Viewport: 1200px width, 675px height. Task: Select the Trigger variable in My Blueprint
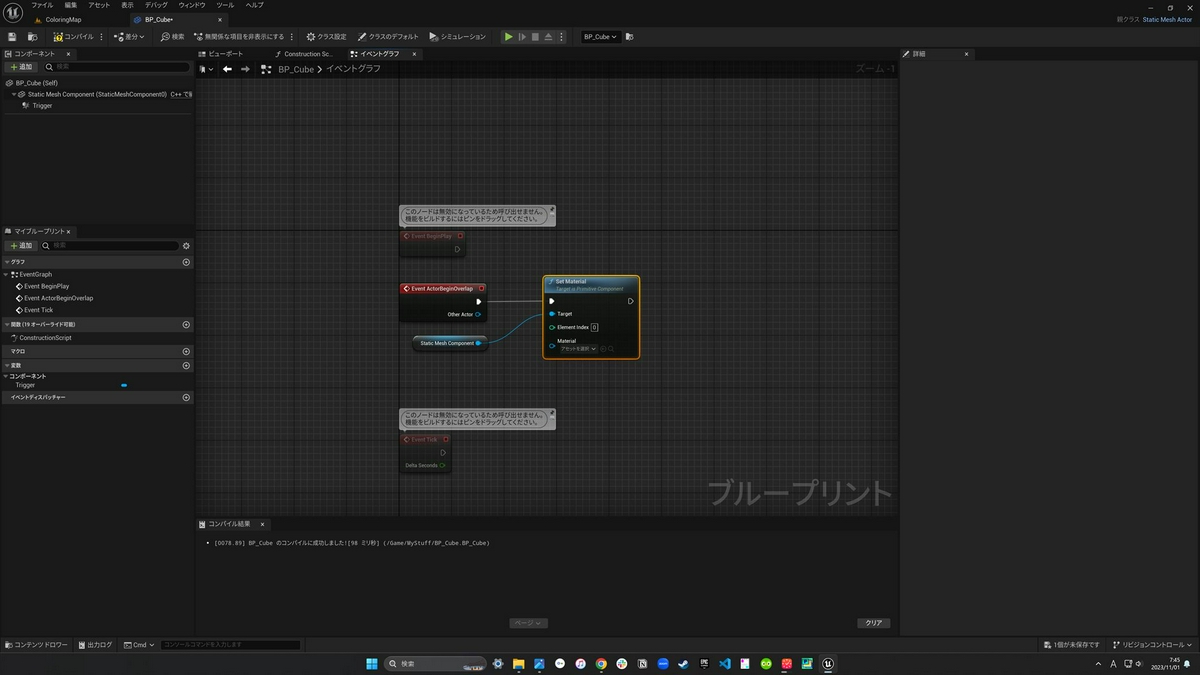(25, 385)
